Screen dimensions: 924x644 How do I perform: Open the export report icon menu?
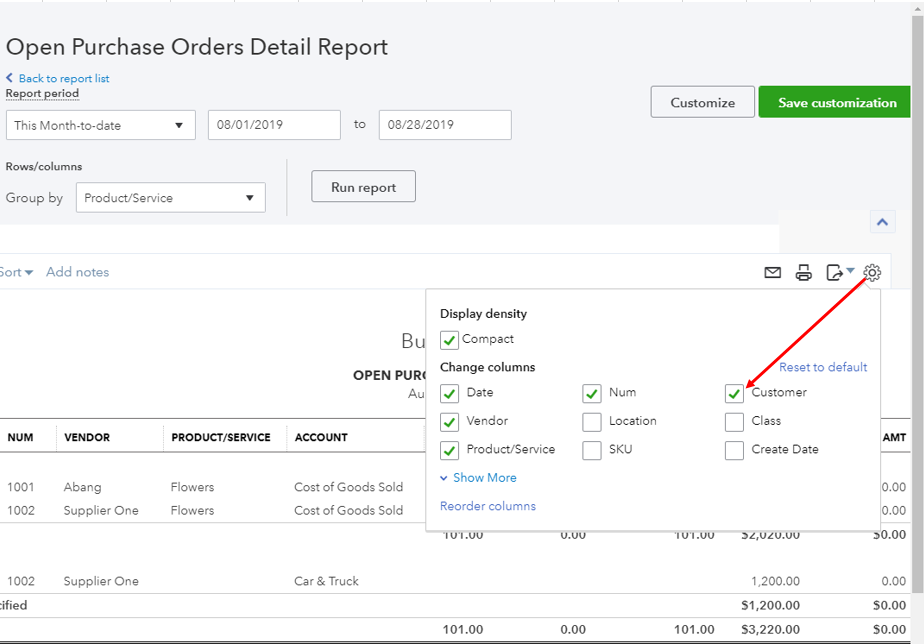(840, 272)
